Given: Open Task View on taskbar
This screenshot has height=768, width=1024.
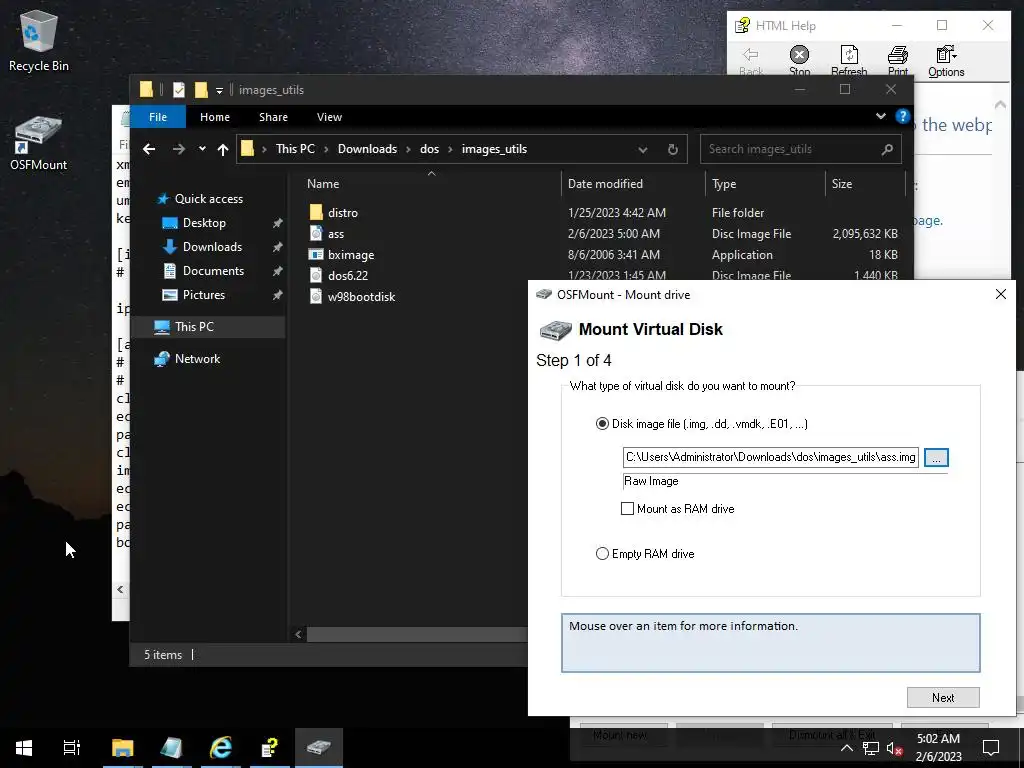Looking at the screenshot, I should pyautogui.click(x=72, y=748).
